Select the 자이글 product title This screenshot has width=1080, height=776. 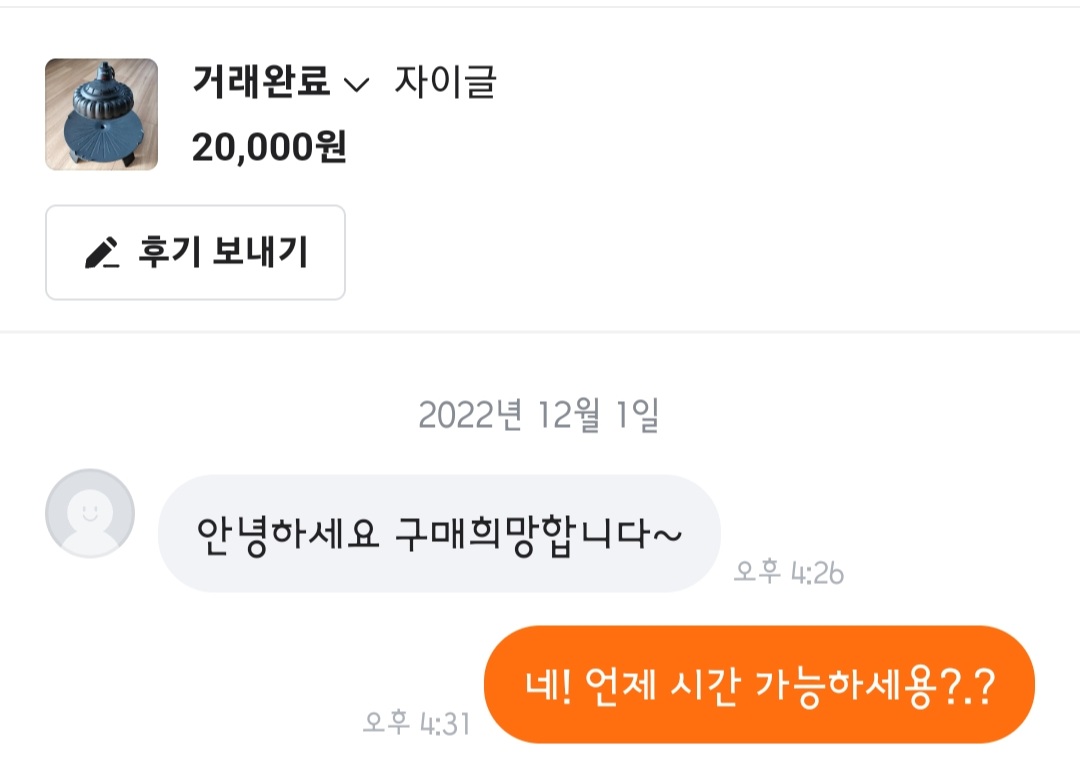pyautogui.click(x=445, y=82)
